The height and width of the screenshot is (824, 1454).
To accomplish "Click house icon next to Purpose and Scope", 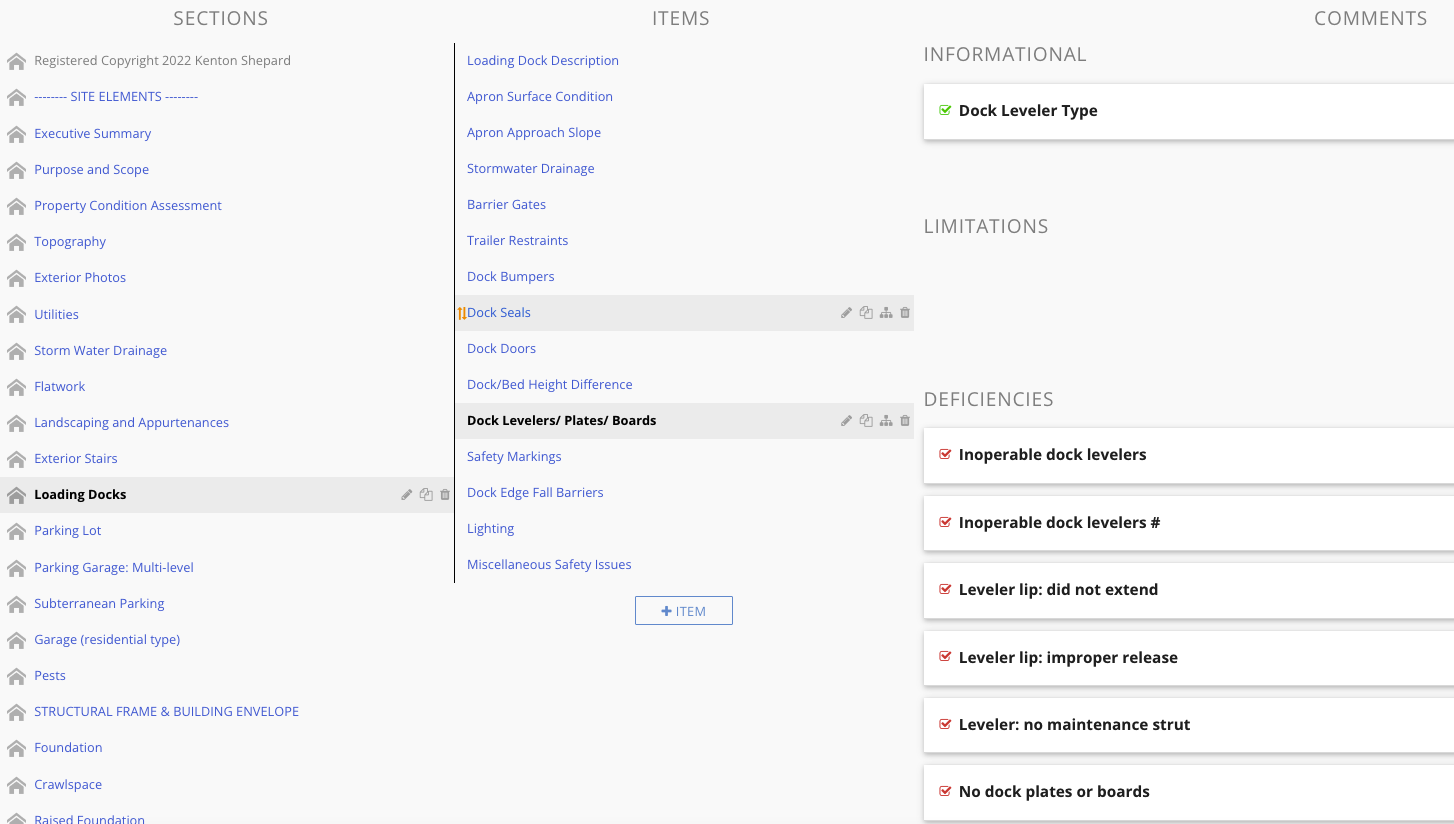I will 16,170.
